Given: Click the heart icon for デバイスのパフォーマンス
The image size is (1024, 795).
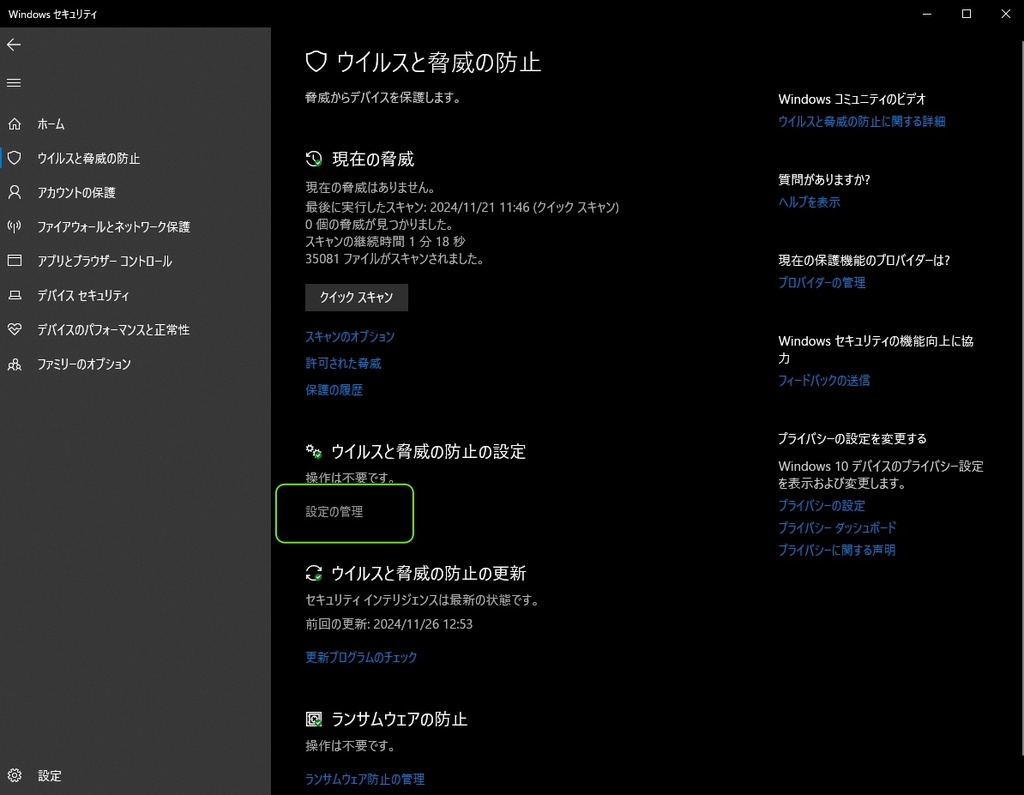Looking at the screenshot, I should [x=14, y=329].
